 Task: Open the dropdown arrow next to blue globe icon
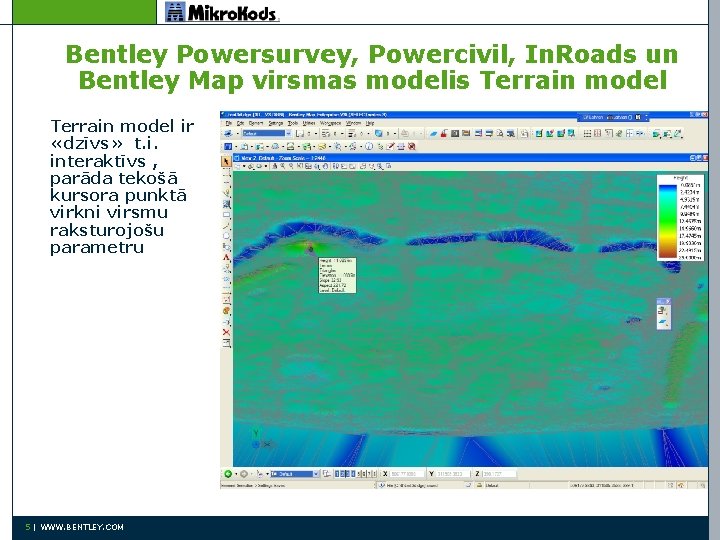pos(395,134)
